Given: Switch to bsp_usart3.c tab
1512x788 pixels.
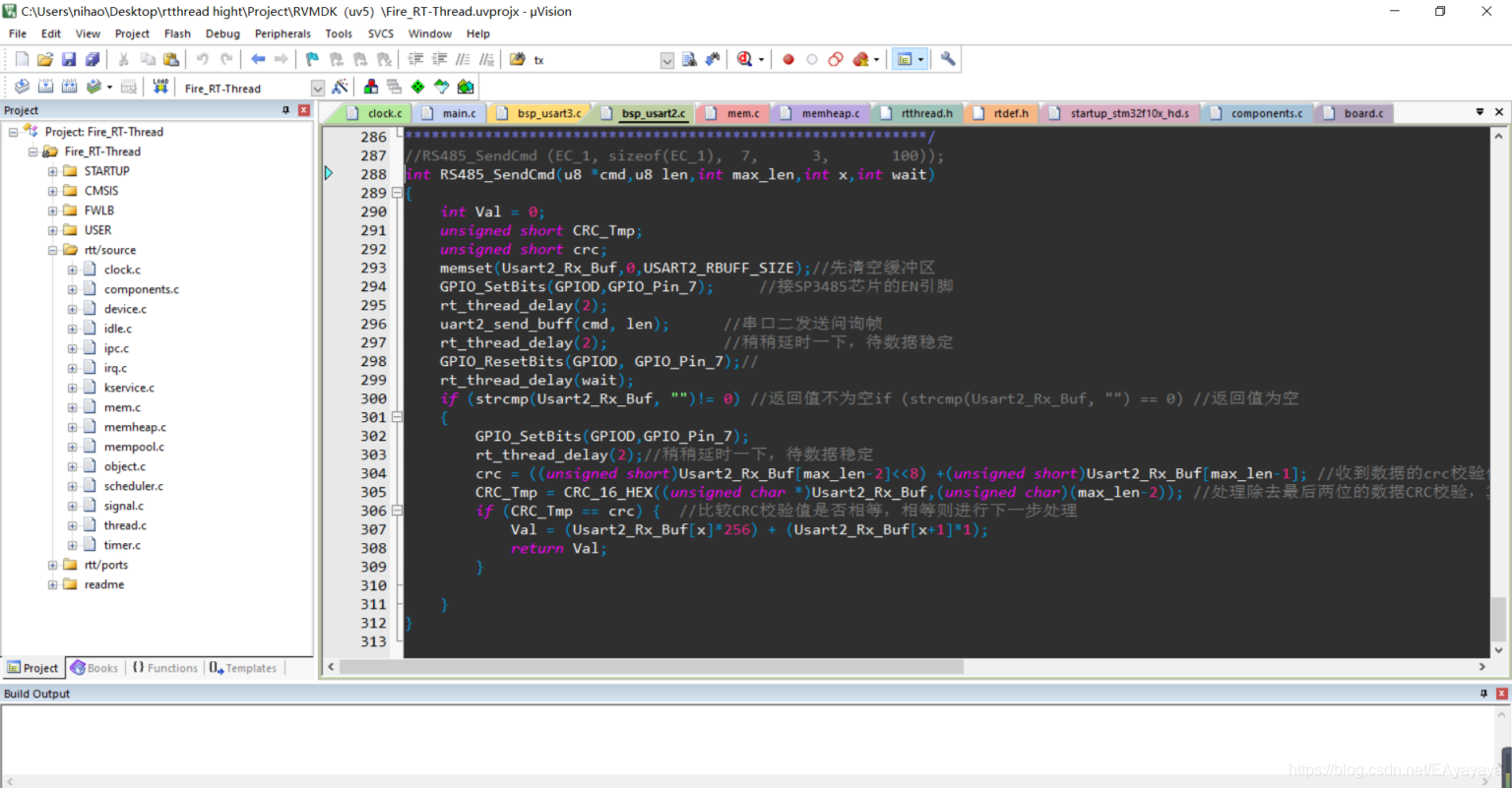Looking at the screenshot, I should click(x=539, y=113).
